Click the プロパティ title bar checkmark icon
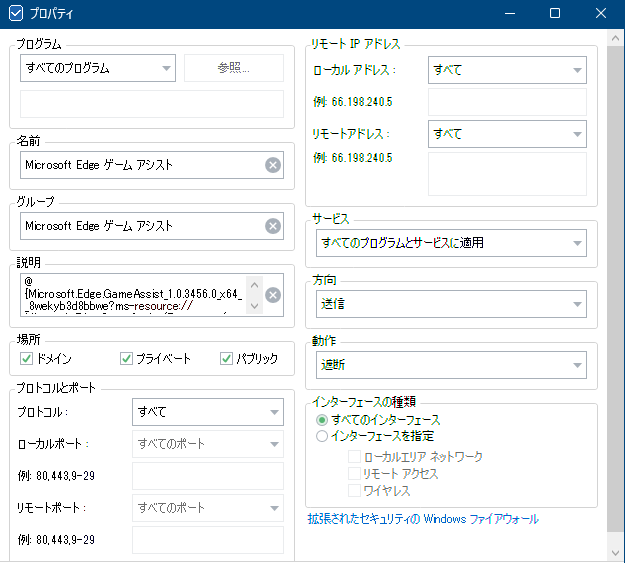Image resolution: width=625 pixels, height=563 pixels. pos(16,14)
